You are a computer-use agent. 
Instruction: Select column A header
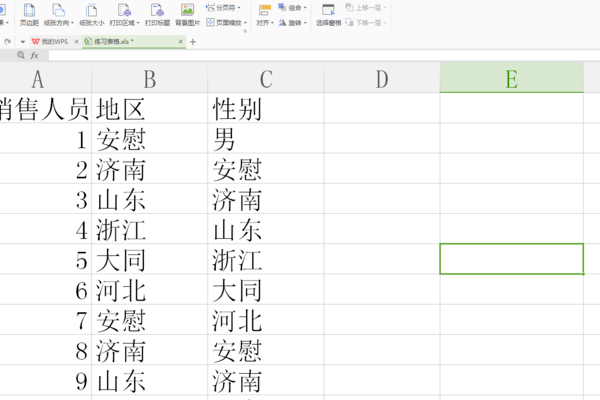pyautogui.click(x=46, y=79)
